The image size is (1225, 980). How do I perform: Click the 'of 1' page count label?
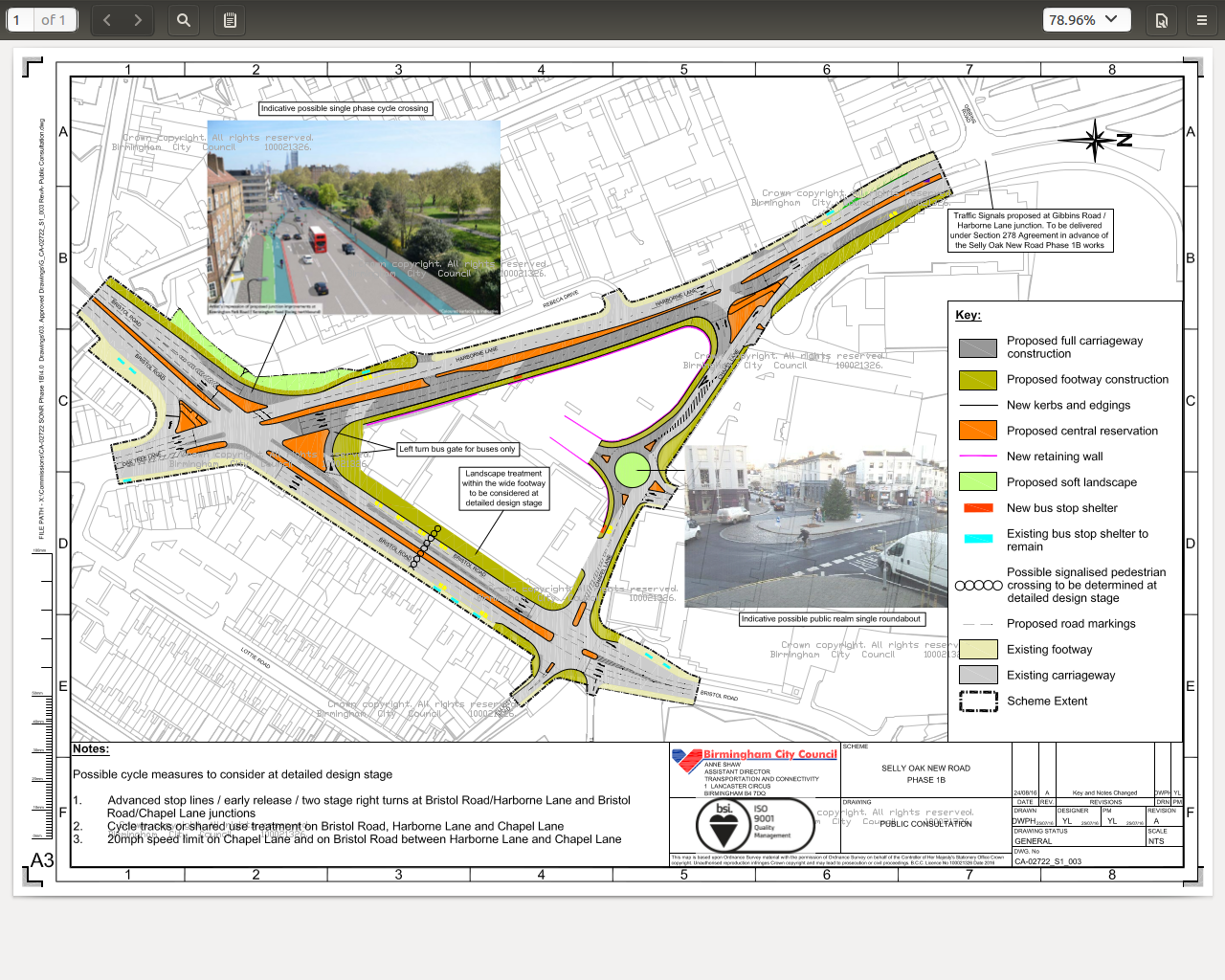tap(53, 19)
